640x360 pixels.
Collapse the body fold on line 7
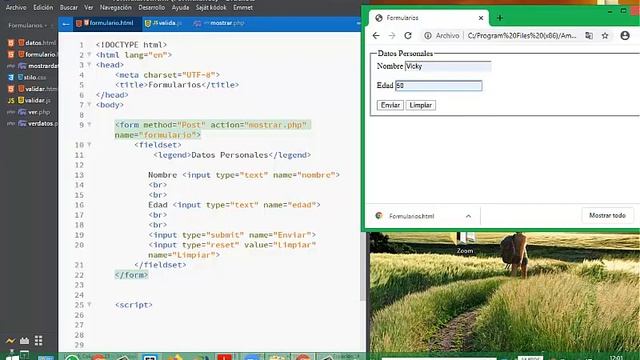click(89, 104)
